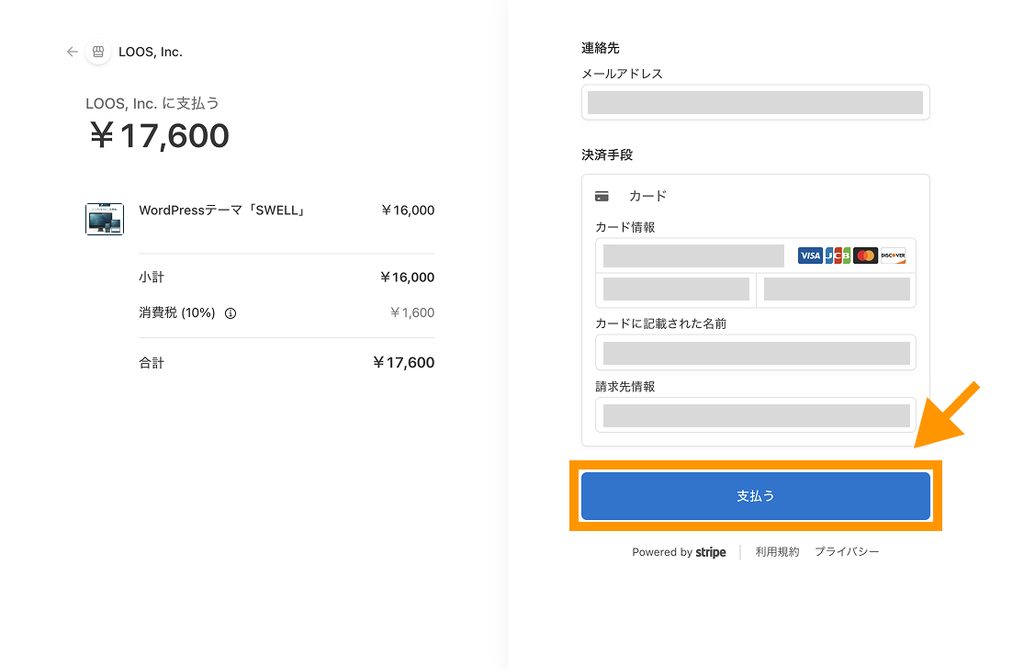Click the SWELL theme product thumbnail
Image resolution: width=1024 pixels, height=669 pixels.
tap(104, 219)
